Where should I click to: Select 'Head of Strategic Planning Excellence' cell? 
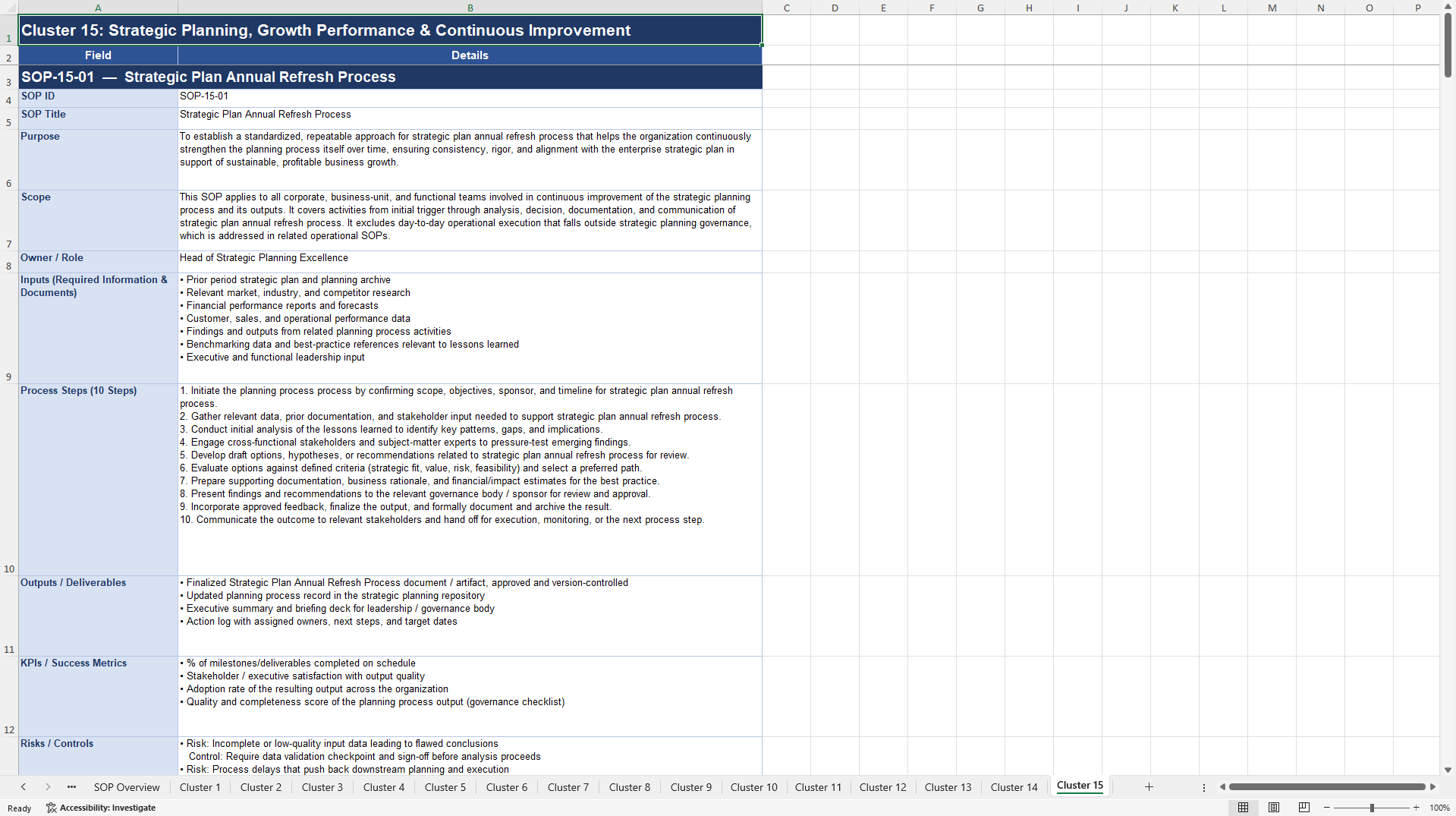(470, 262)
